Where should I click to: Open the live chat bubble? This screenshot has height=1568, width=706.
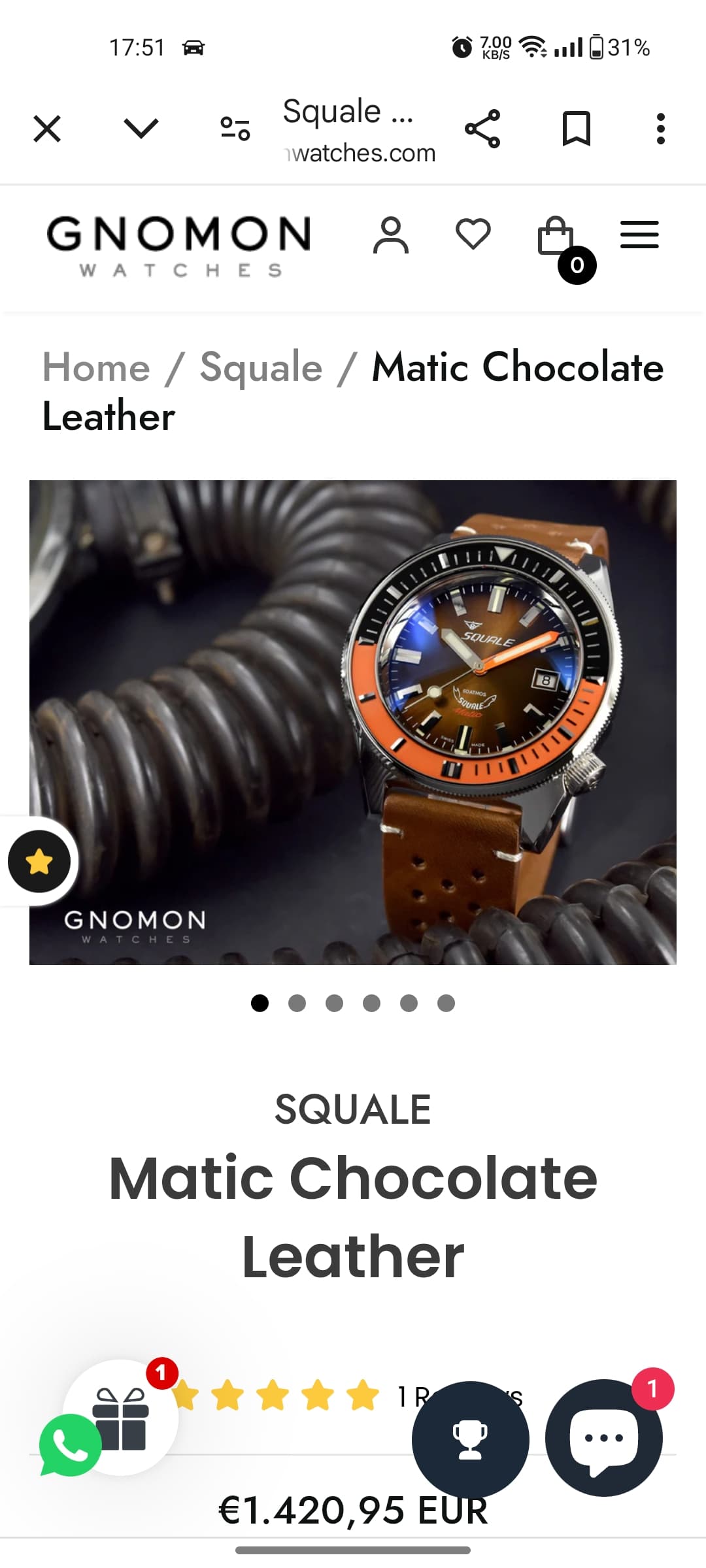(x=604, y=1437)
